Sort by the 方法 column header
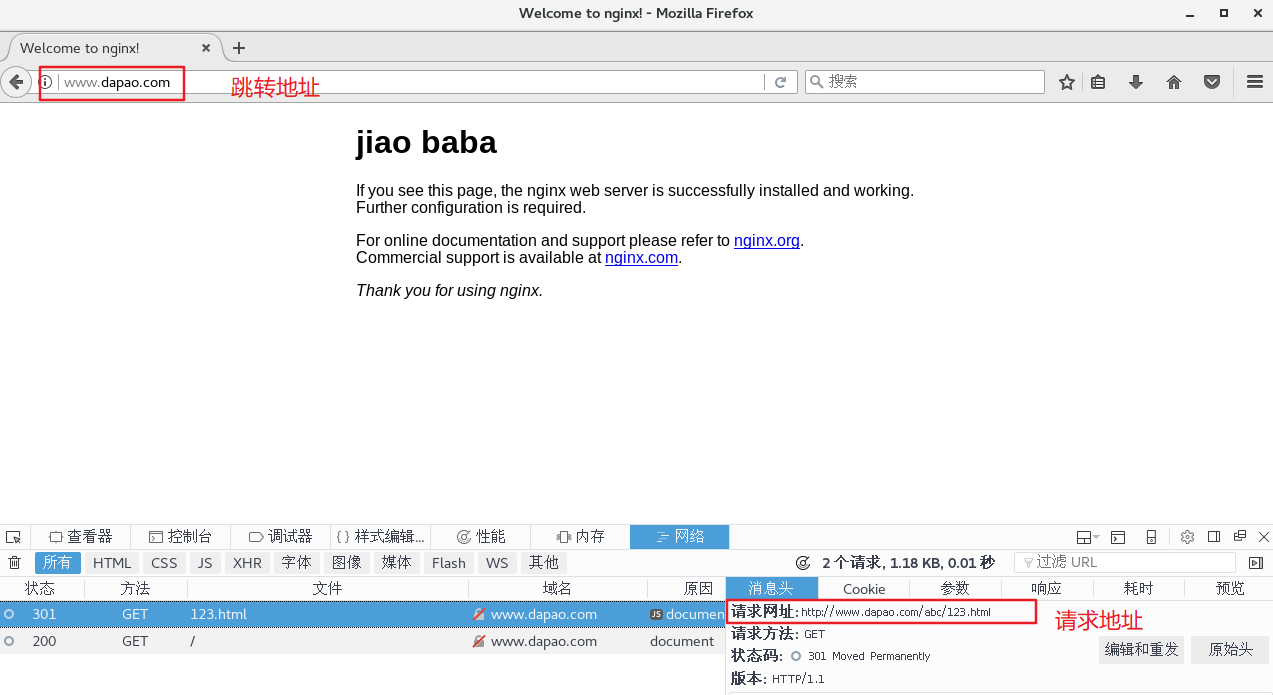Image resolution: width=1273 pixels, height=695 pixels. coord(135,588)
